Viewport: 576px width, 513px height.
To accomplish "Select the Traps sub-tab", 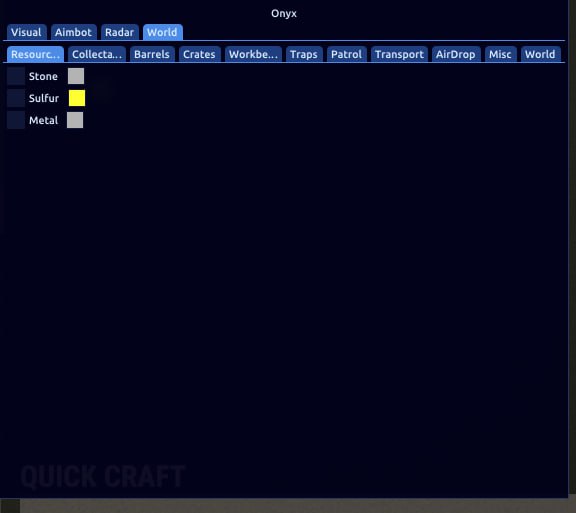I will coord(304,54).
